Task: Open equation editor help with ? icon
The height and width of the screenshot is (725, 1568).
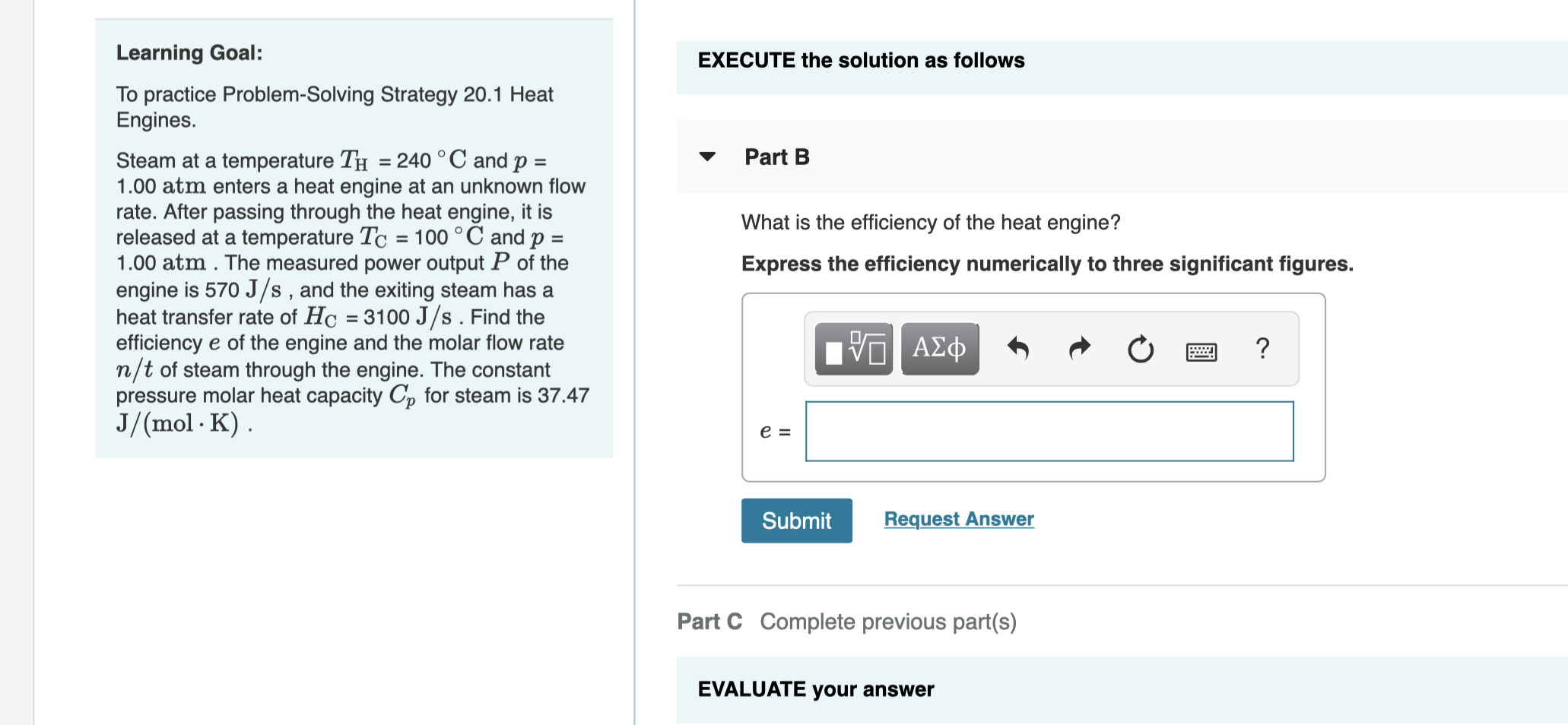Action: pyautogui.click(x=1262, y=348)
